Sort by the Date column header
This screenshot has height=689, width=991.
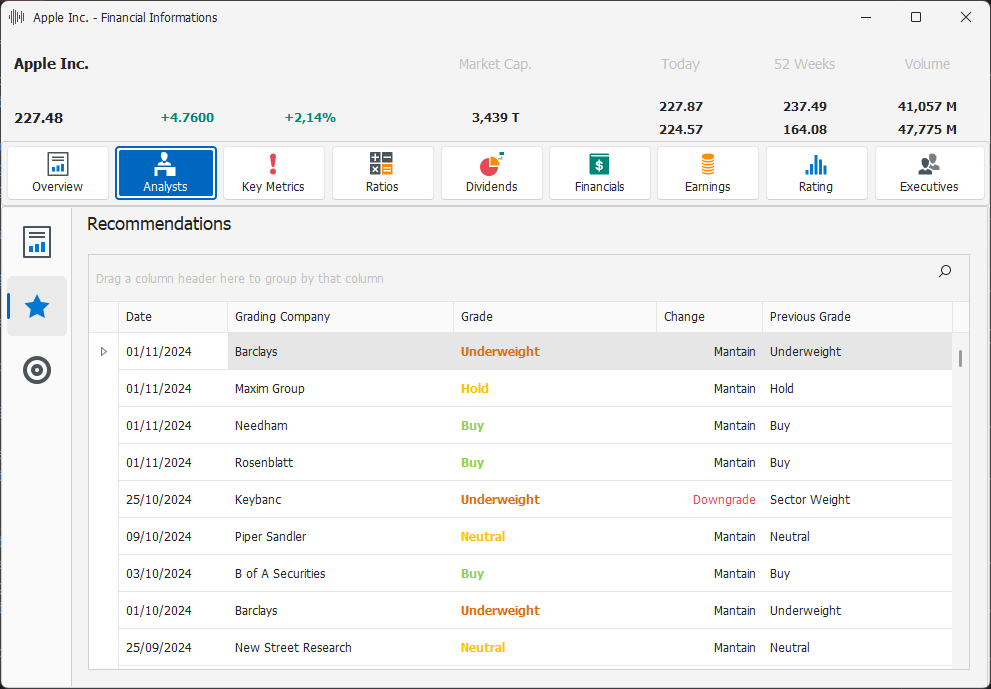tap(173, 317)
